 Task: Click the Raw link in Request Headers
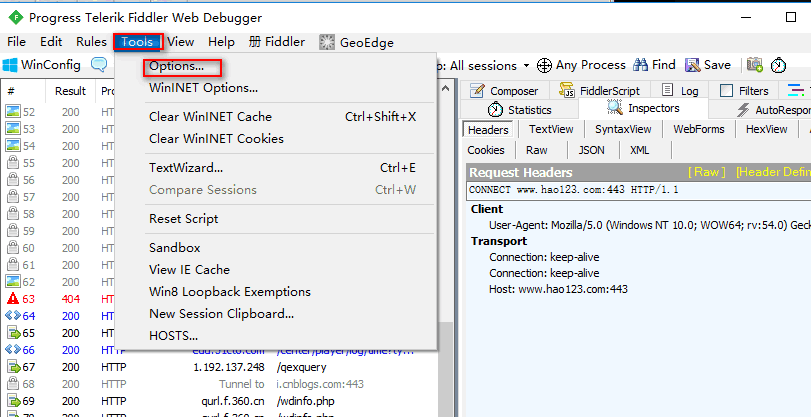(x=709, y=172)
